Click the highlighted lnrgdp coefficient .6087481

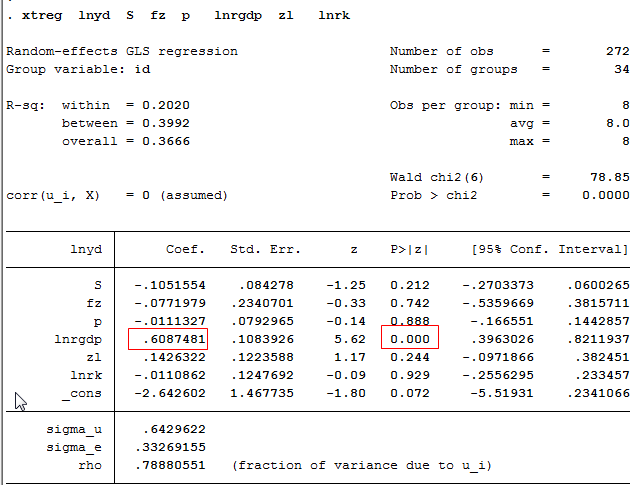point(167,340)
